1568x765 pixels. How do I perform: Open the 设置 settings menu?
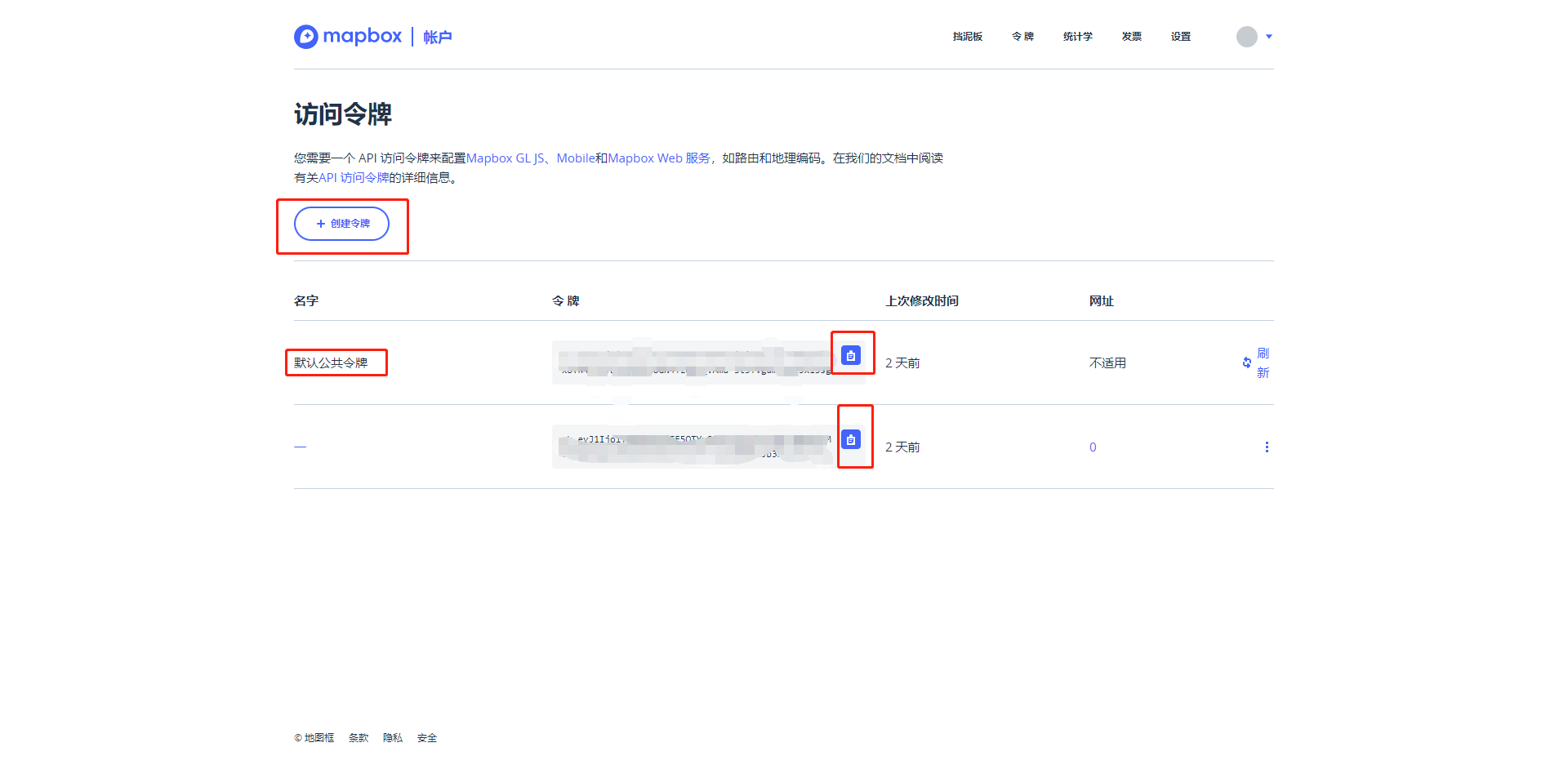tap(1181, 37)
